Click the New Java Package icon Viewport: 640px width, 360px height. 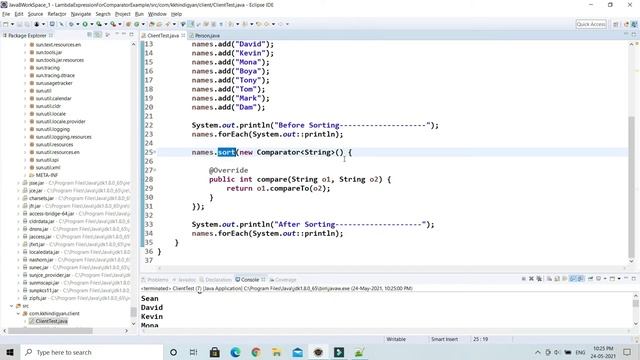tap(128, 24)
